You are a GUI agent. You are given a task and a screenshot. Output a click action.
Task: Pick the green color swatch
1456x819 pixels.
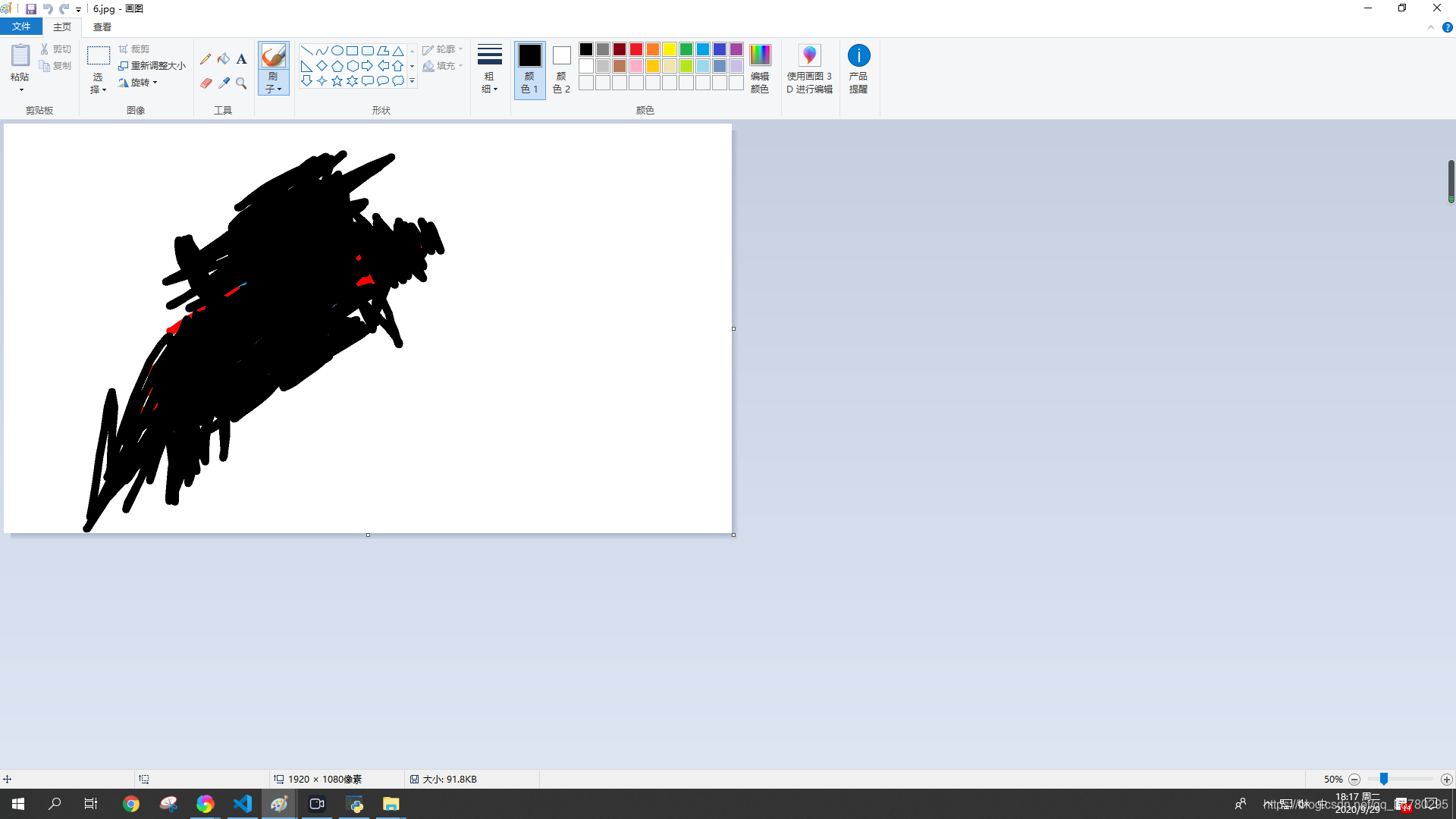[686, 49]
